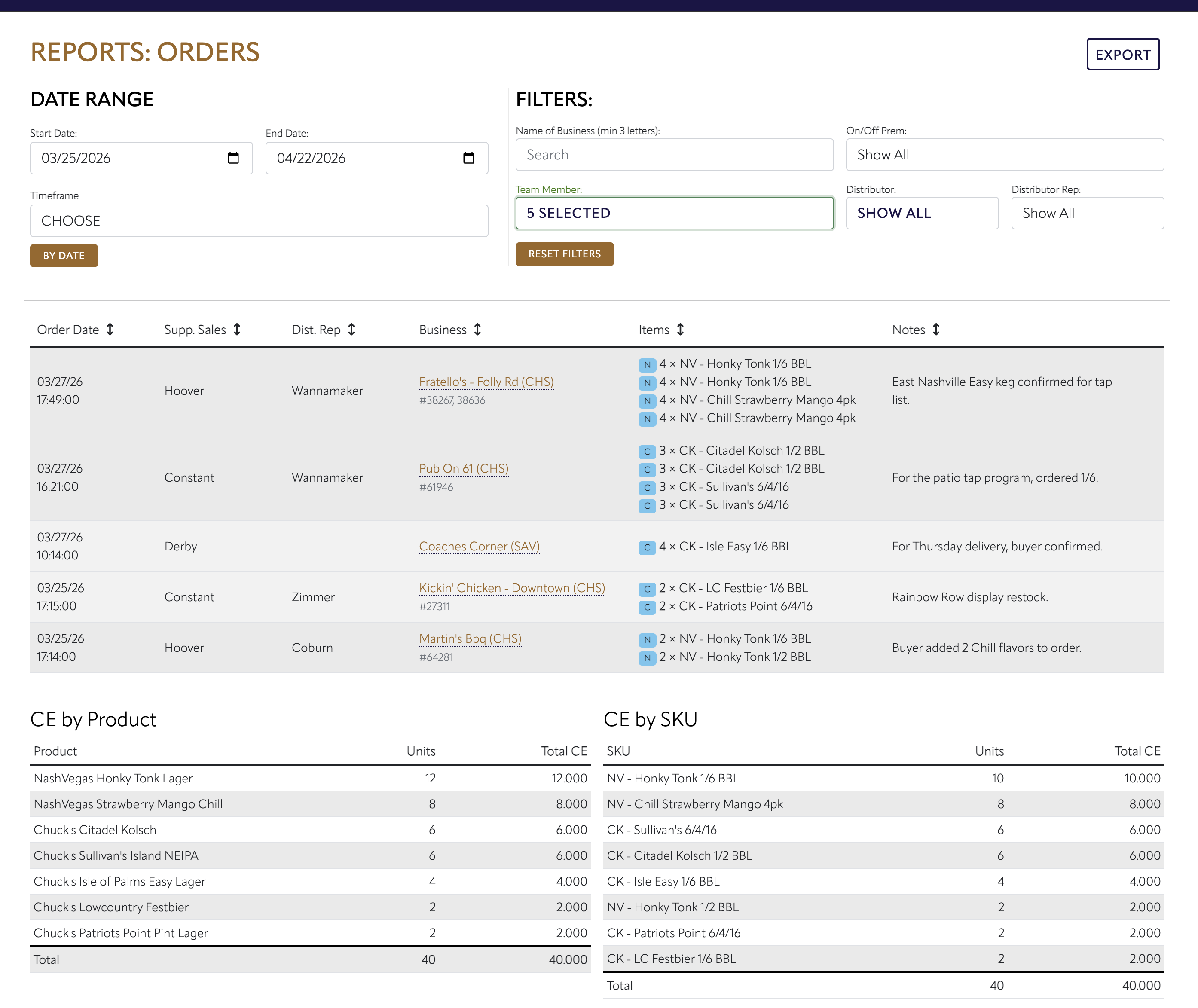Click the BY DATE button
This screenshot has width=1198, height=1008.
point(64,255)
